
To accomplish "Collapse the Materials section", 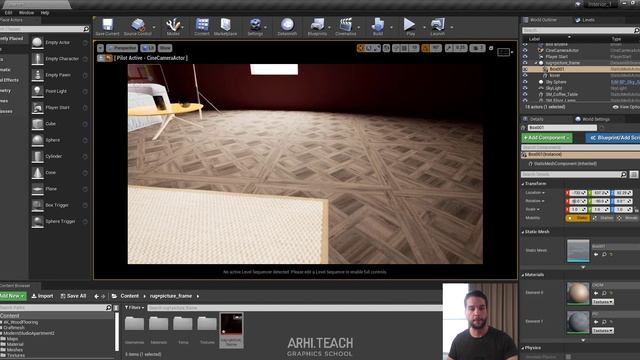I will [523, 275].
